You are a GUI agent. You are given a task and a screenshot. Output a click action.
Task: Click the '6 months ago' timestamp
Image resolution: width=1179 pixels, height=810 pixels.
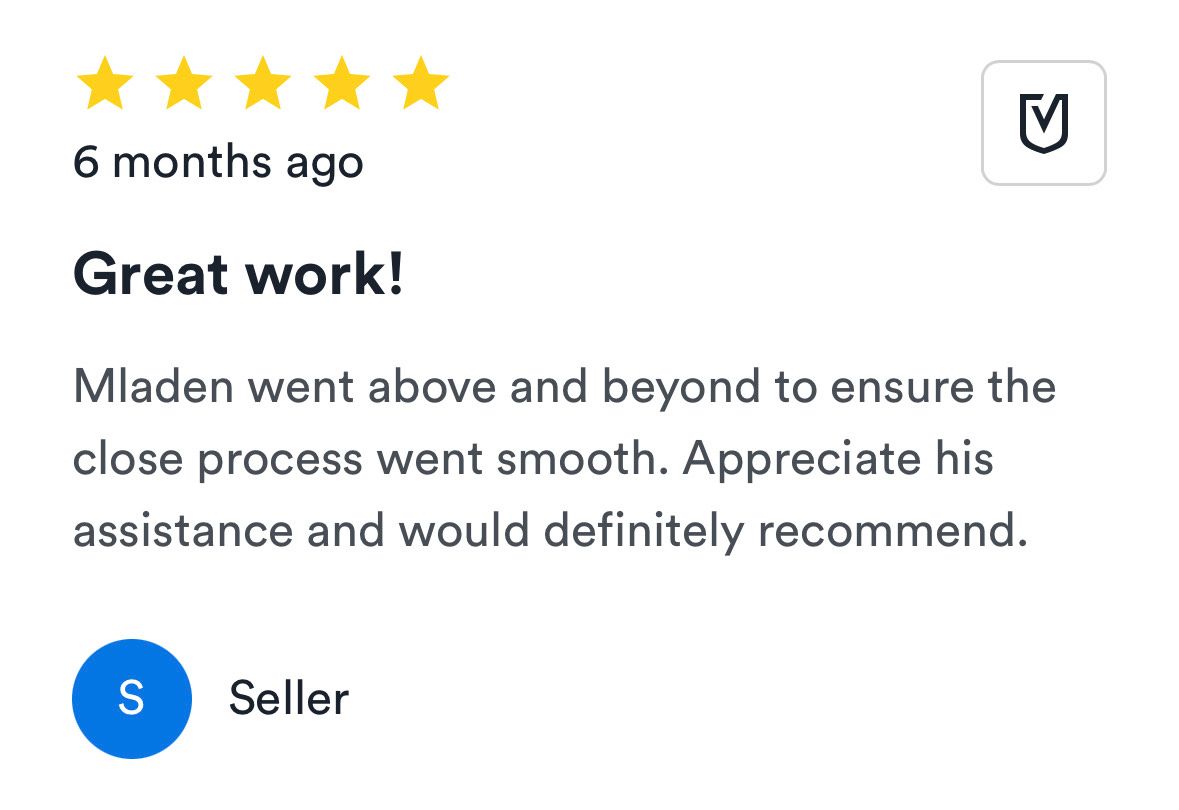[218, 162]
